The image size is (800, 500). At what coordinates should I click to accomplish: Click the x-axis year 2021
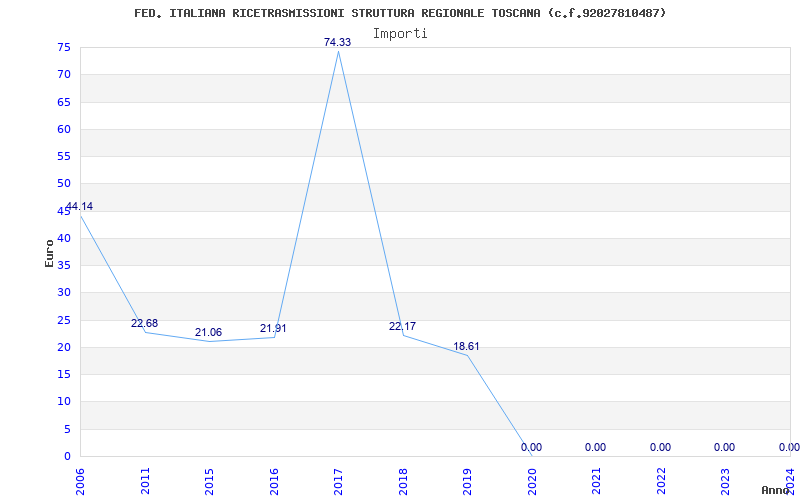pos(596,481)
